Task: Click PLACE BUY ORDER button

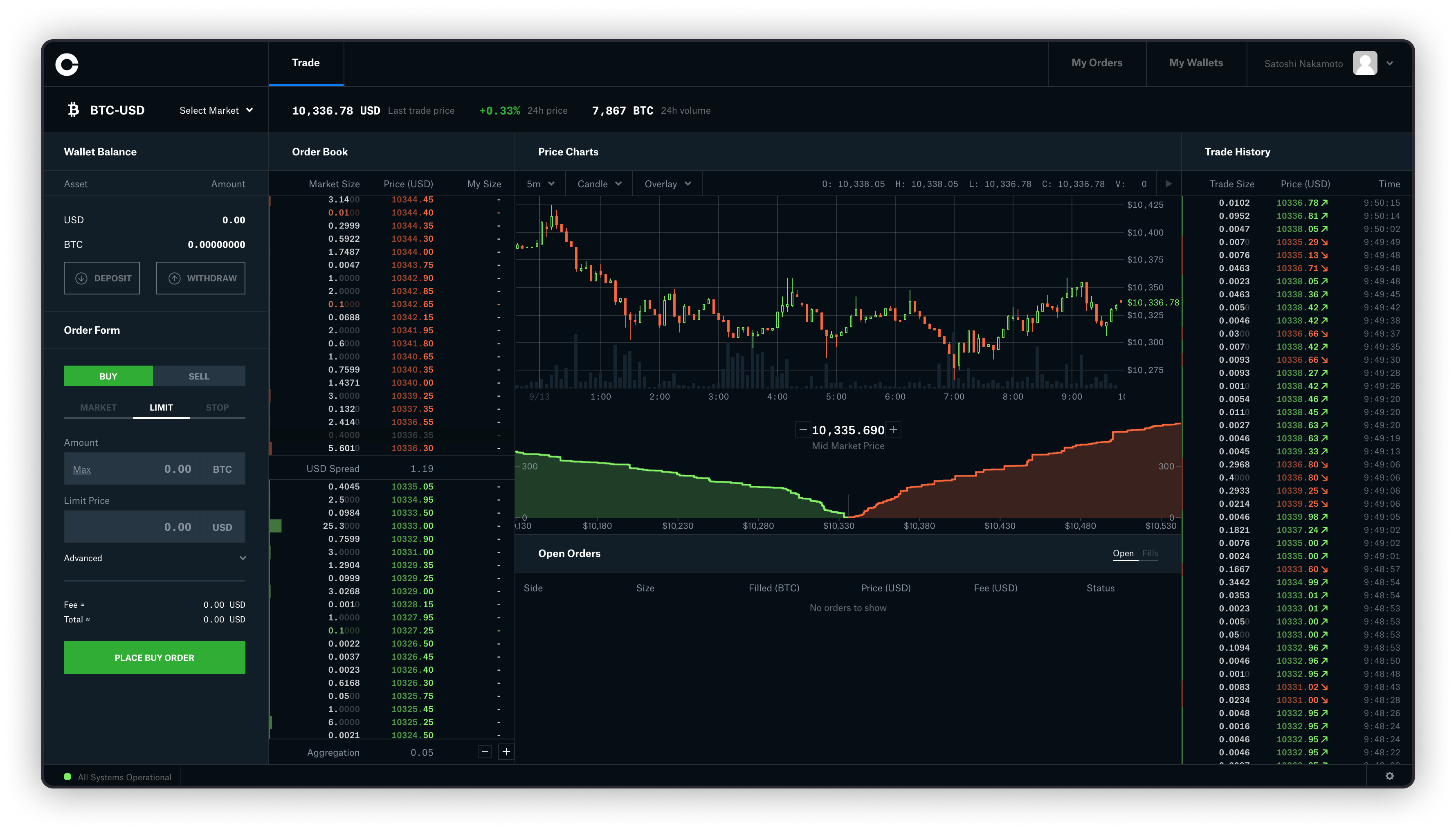Action: point(154,657)
